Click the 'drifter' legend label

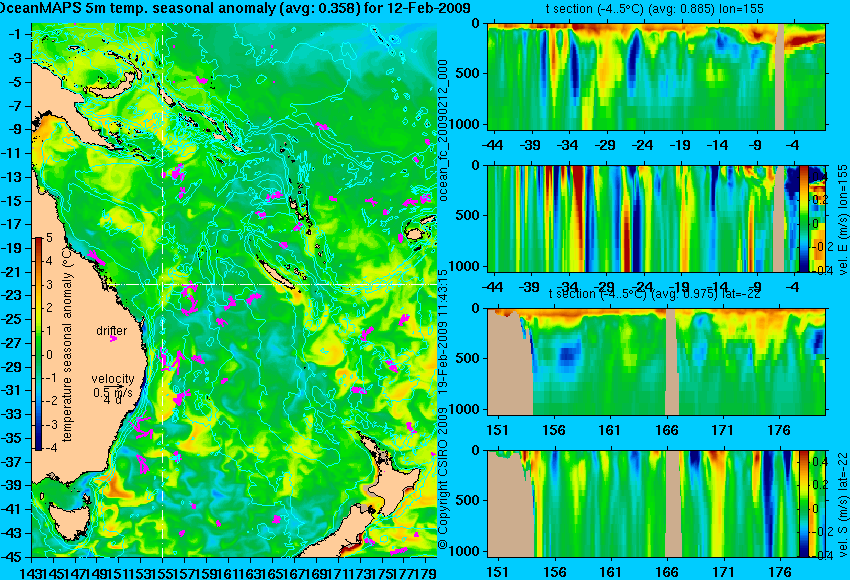pos(112,331)
